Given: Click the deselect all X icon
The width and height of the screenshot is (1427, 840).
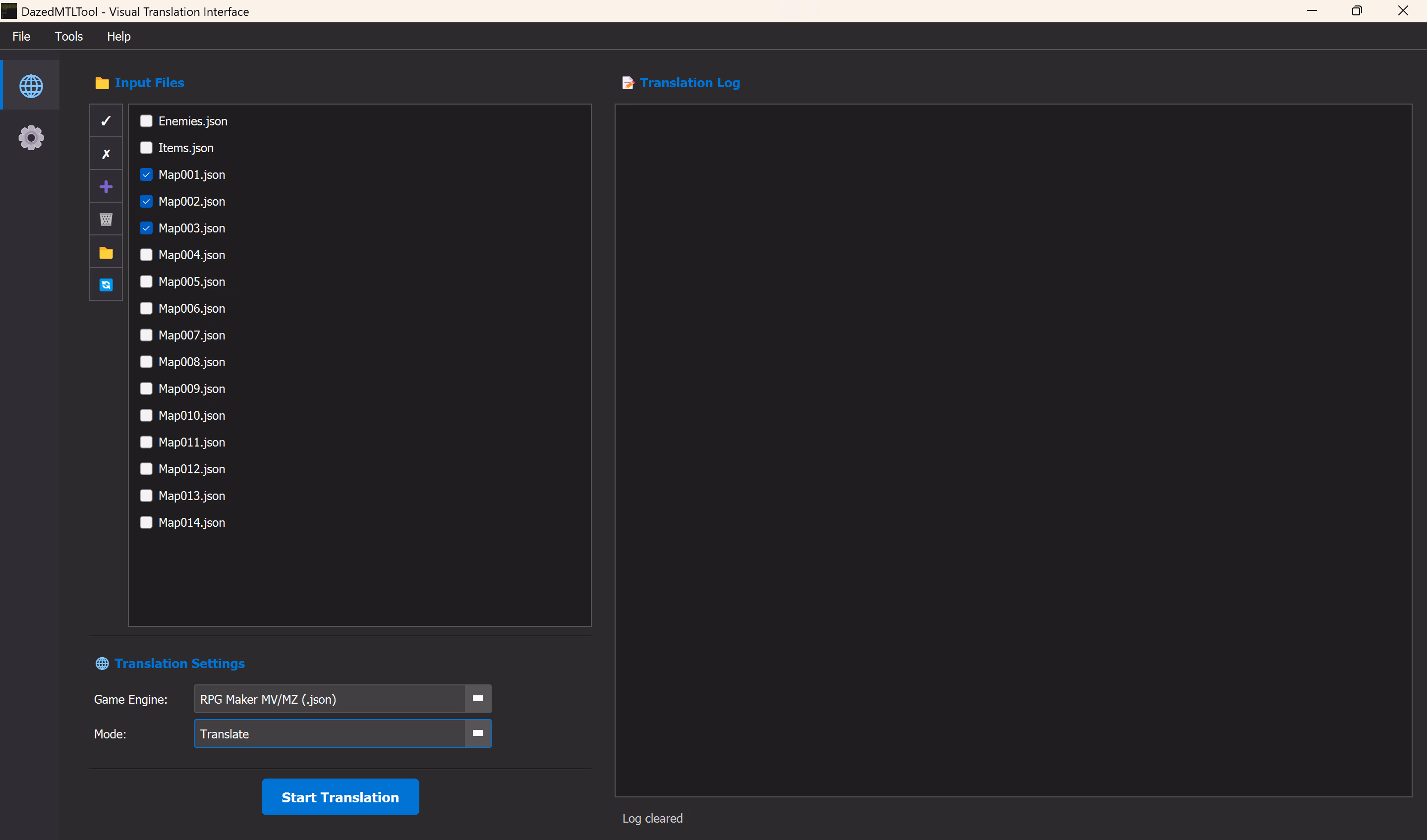Looking at the screenshot, I should click(106, 154).
